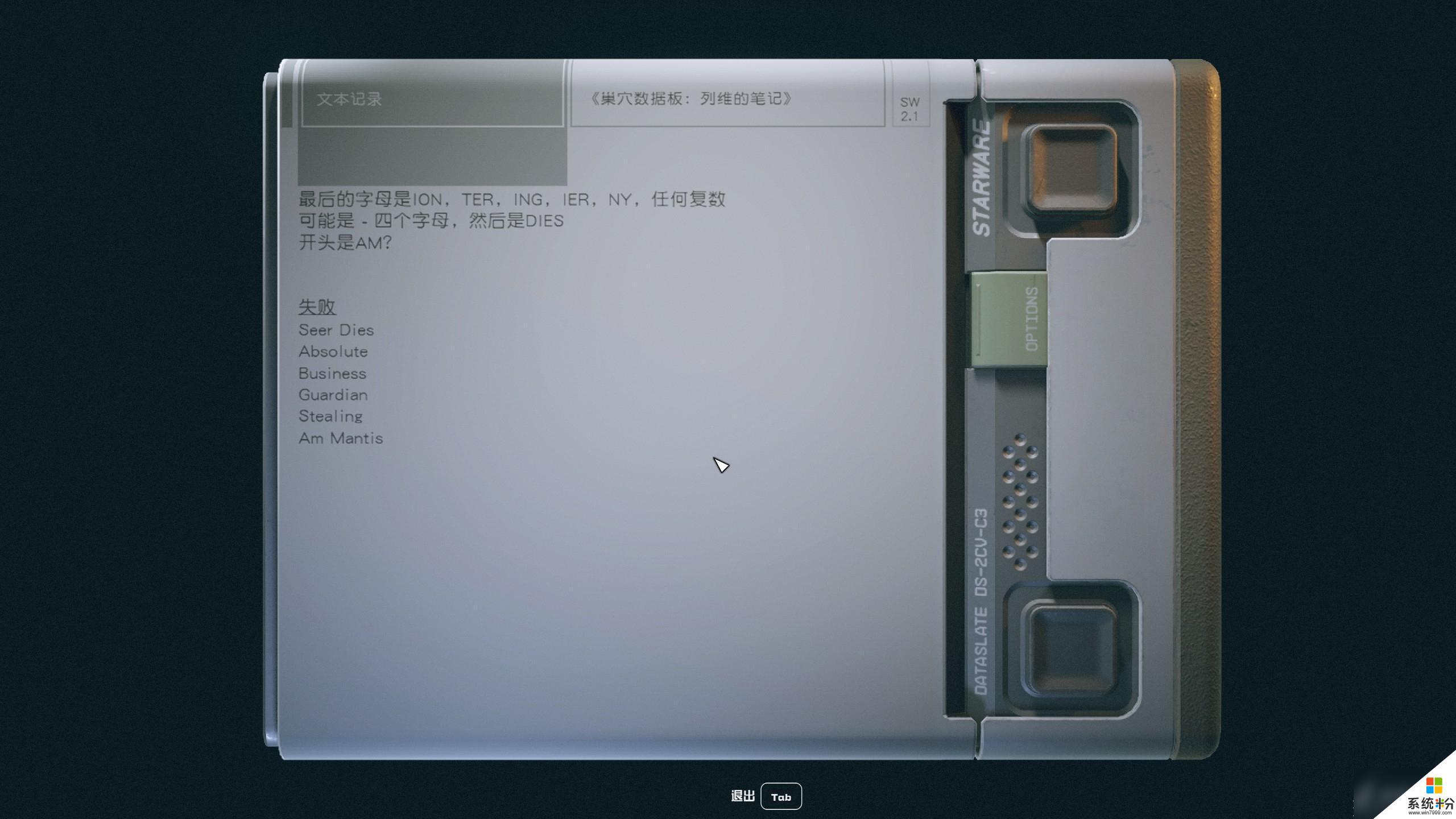The height and width of the screenshot is (819, 1456).
Task: Click the Seer Dies failure entry
Action: tap(337, 329)
